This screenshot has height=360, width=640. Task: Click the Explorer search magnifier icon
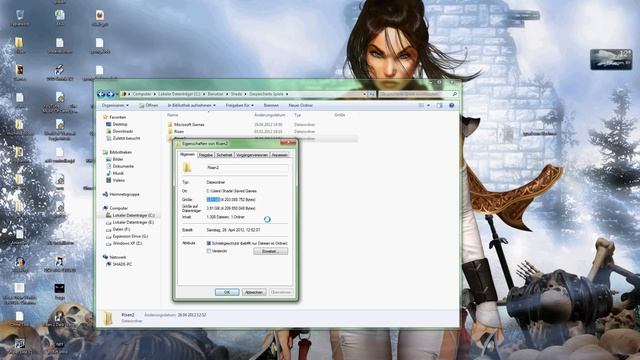tap(455, 94)
